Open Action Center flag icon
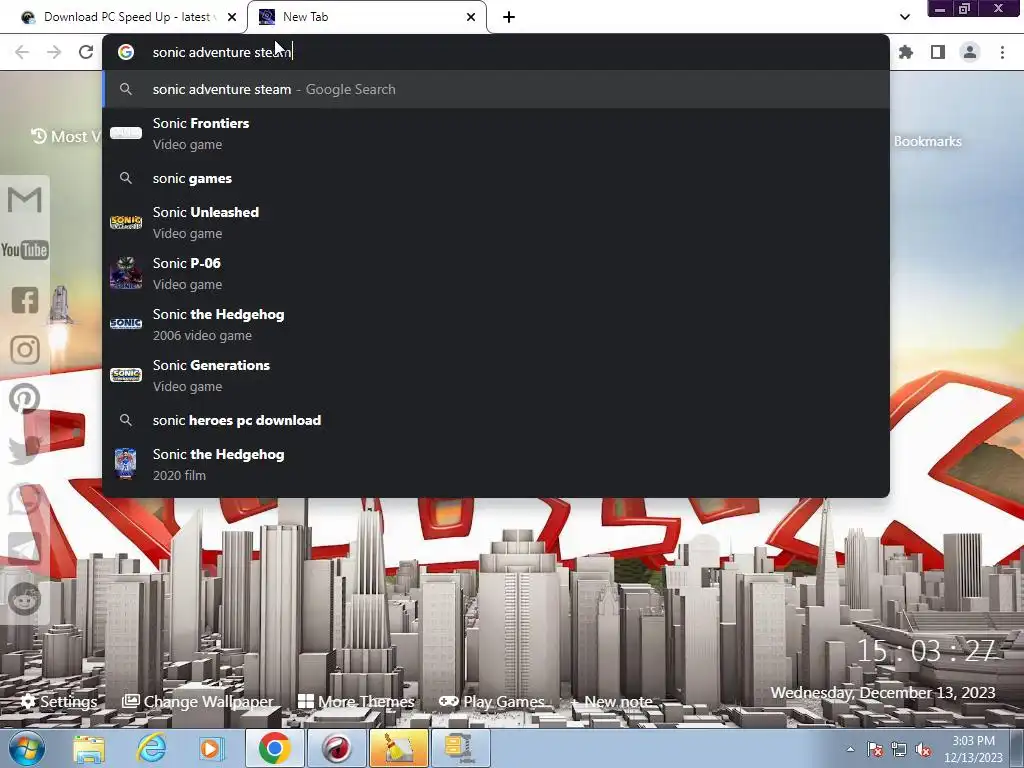This screenshot has height=768, width=1024. pos(875,750)
